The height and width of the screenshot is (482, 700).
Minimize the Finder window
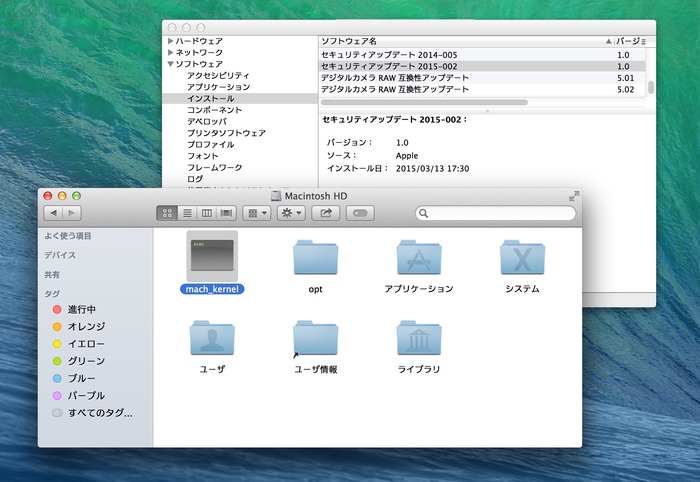[x=62, y=196]
